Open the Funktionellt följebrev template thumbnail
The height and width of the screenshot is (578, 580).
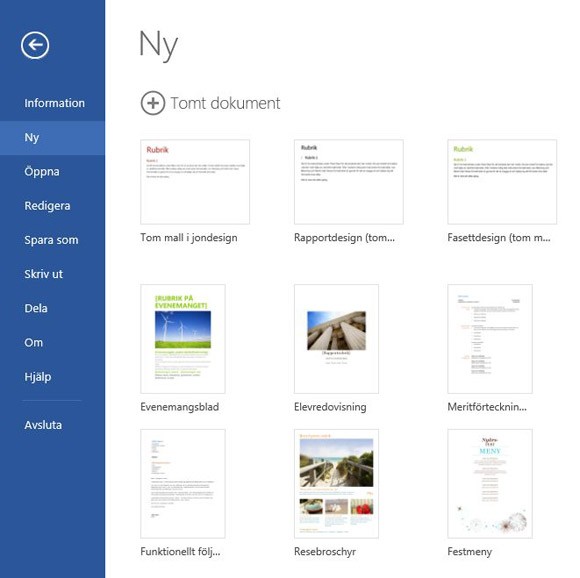point(183,484)
